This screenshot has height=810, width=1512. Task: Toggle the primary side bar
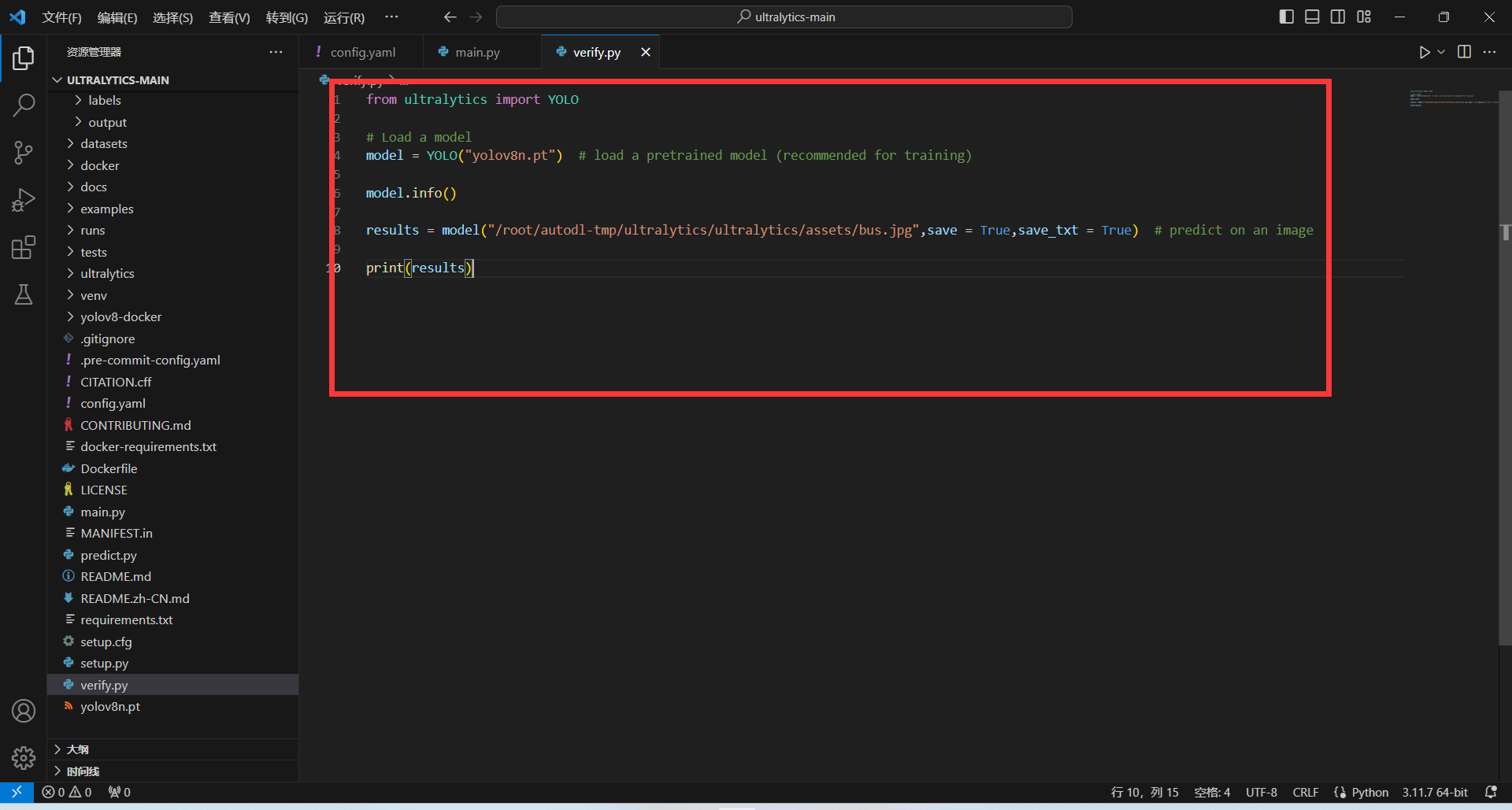click(1287, 17)
